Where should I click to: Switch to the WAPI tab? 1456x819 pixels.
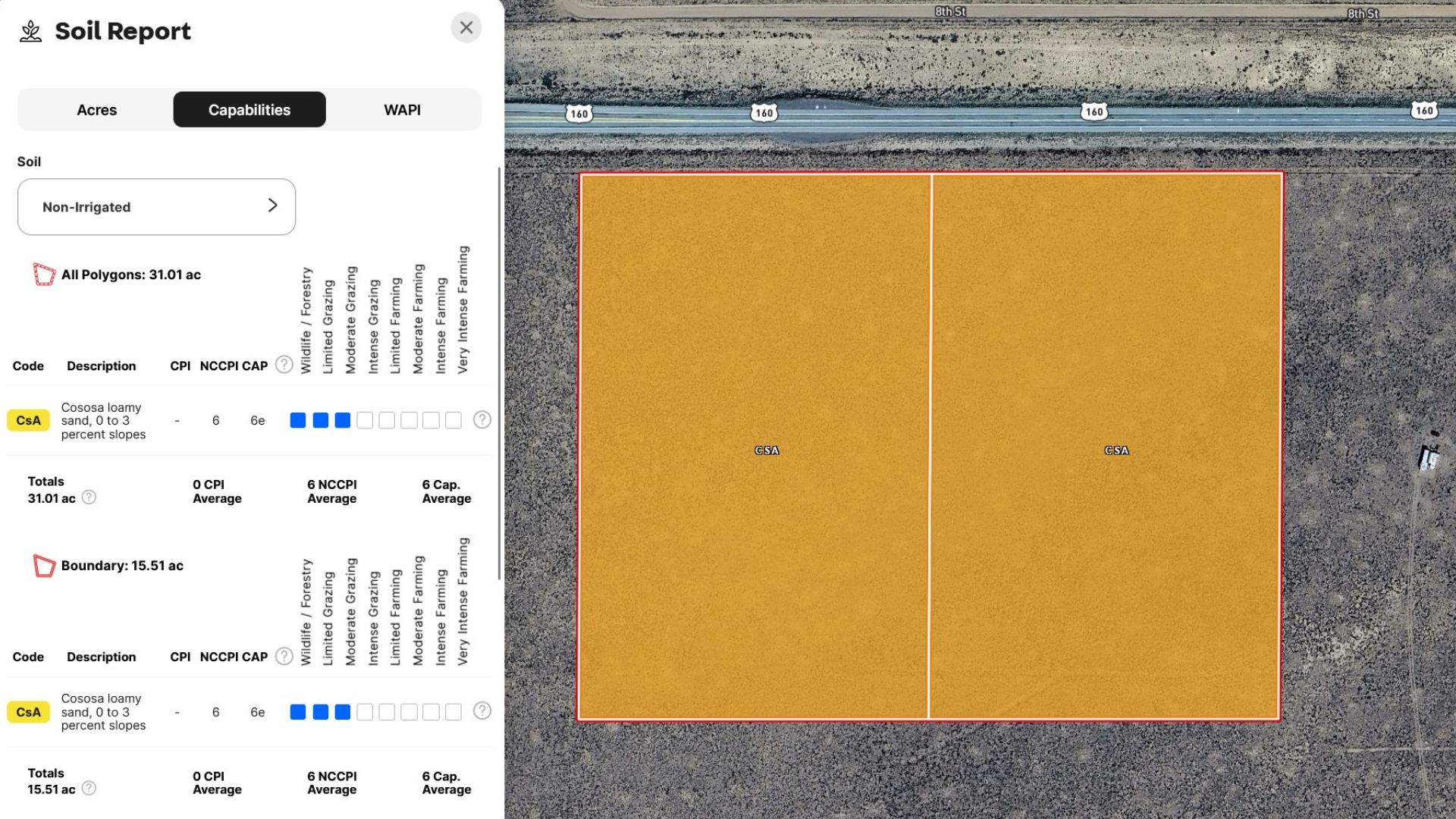[x=402, y=110]
